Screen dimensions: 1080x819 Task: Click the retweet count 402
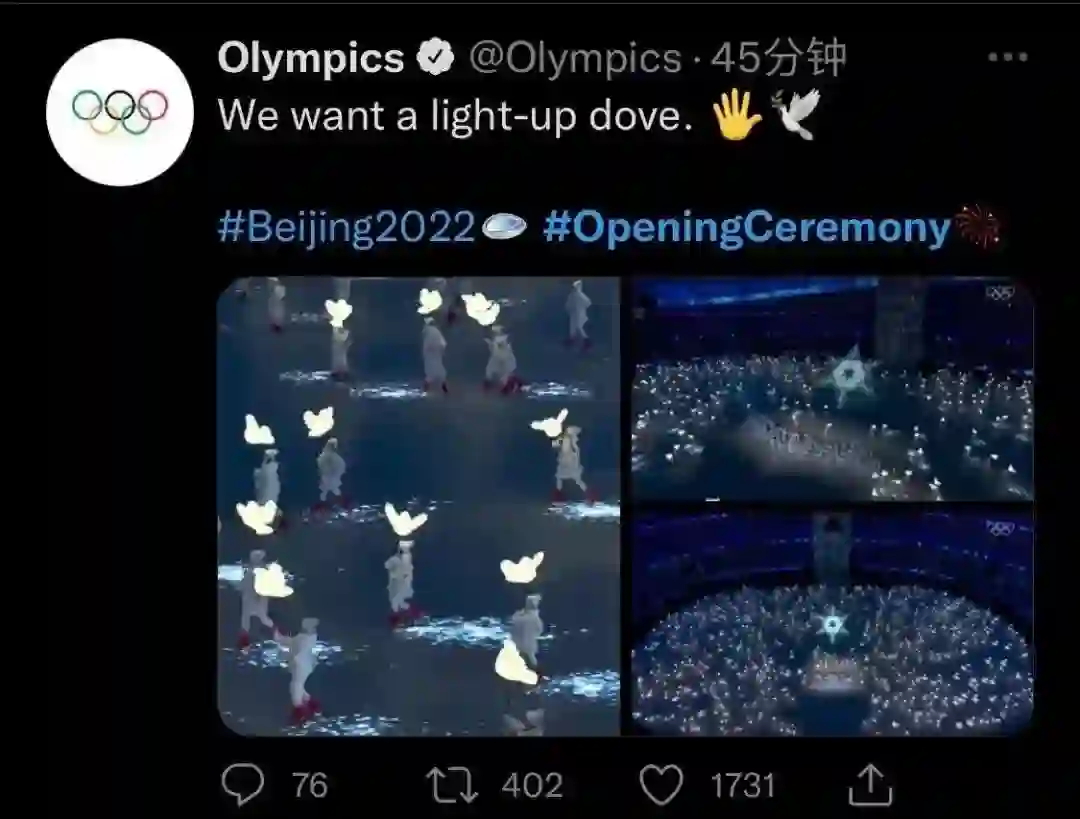532,785
